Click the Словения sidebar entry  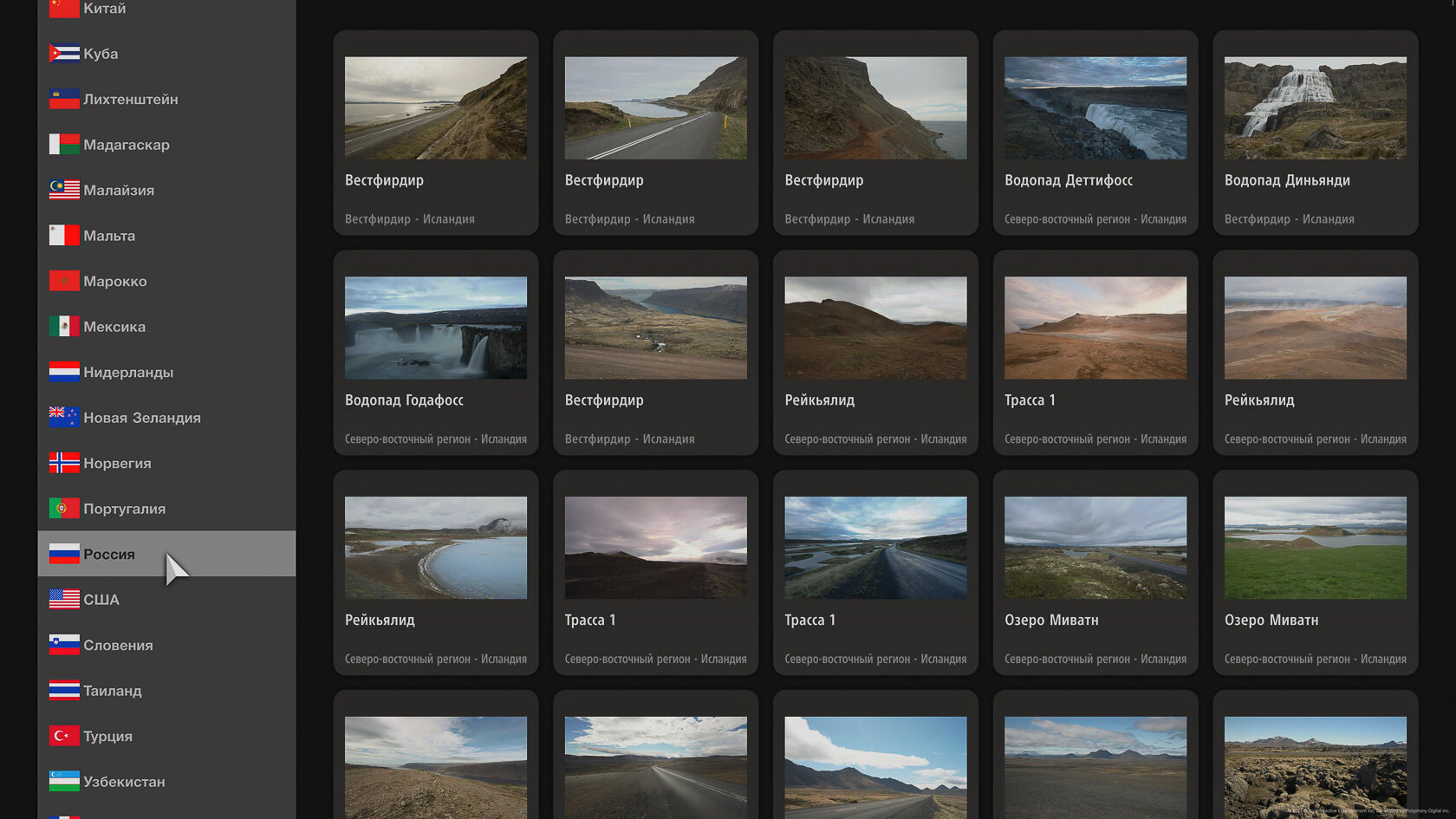pyautogui.click(x=166, y=645)
